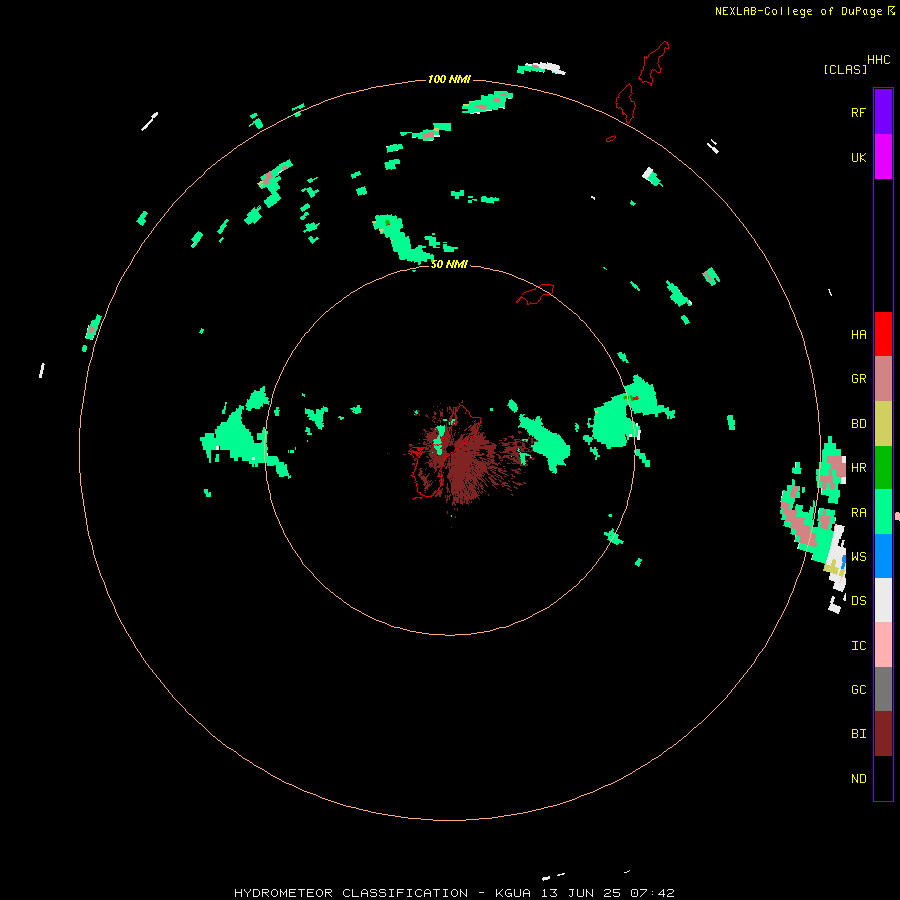Click the 07:42 timestamp
This screenshot has width=900, height=900.
[x=652, y=893]
